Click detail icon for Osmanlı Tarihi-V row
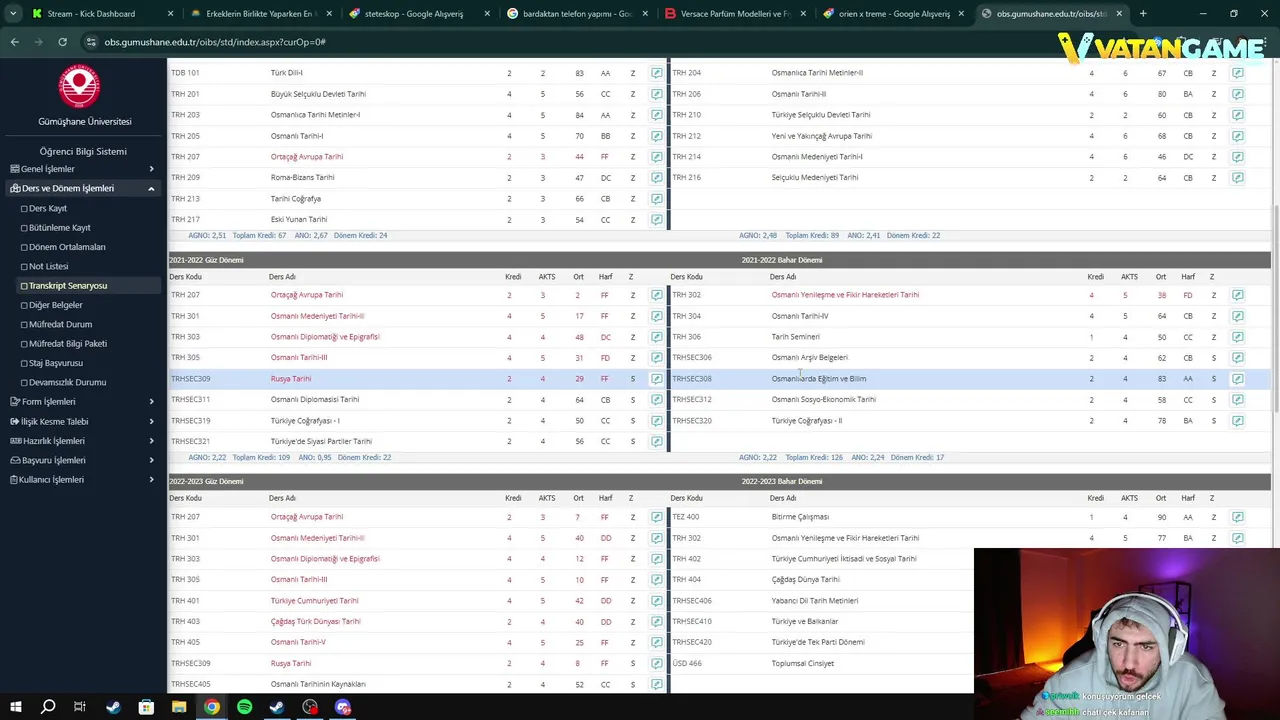The width and height of the screenshot is (1280, 720). coord(656,643)
